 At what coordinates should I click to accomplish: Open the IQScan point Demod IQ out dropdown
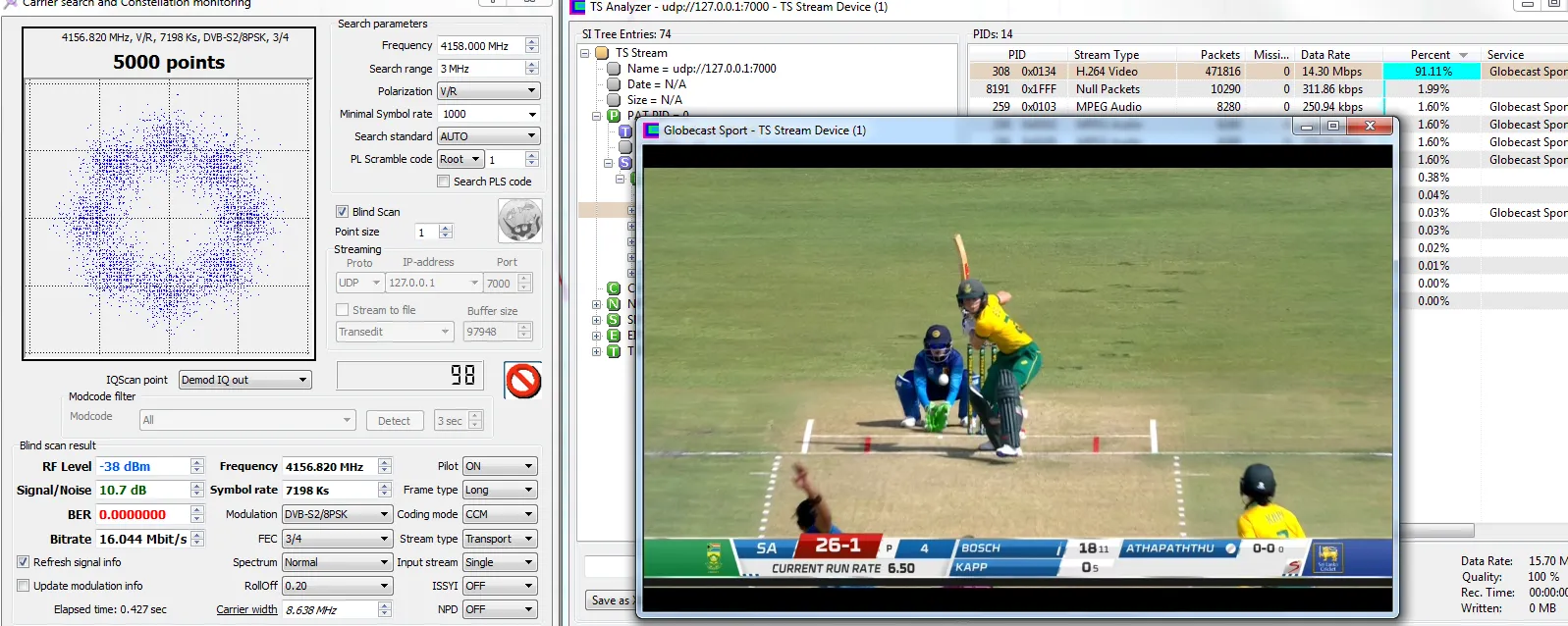[244, 380]
